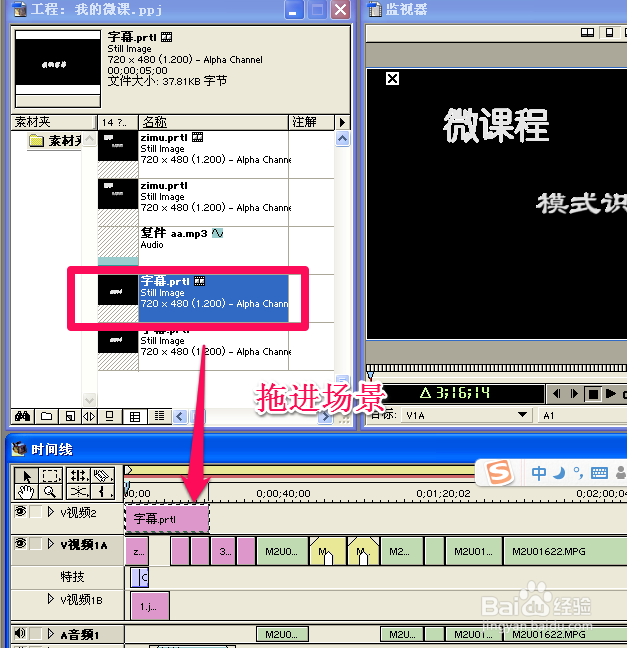
Task: Step one frame forward in monitor
Action: tap(574, 394)
